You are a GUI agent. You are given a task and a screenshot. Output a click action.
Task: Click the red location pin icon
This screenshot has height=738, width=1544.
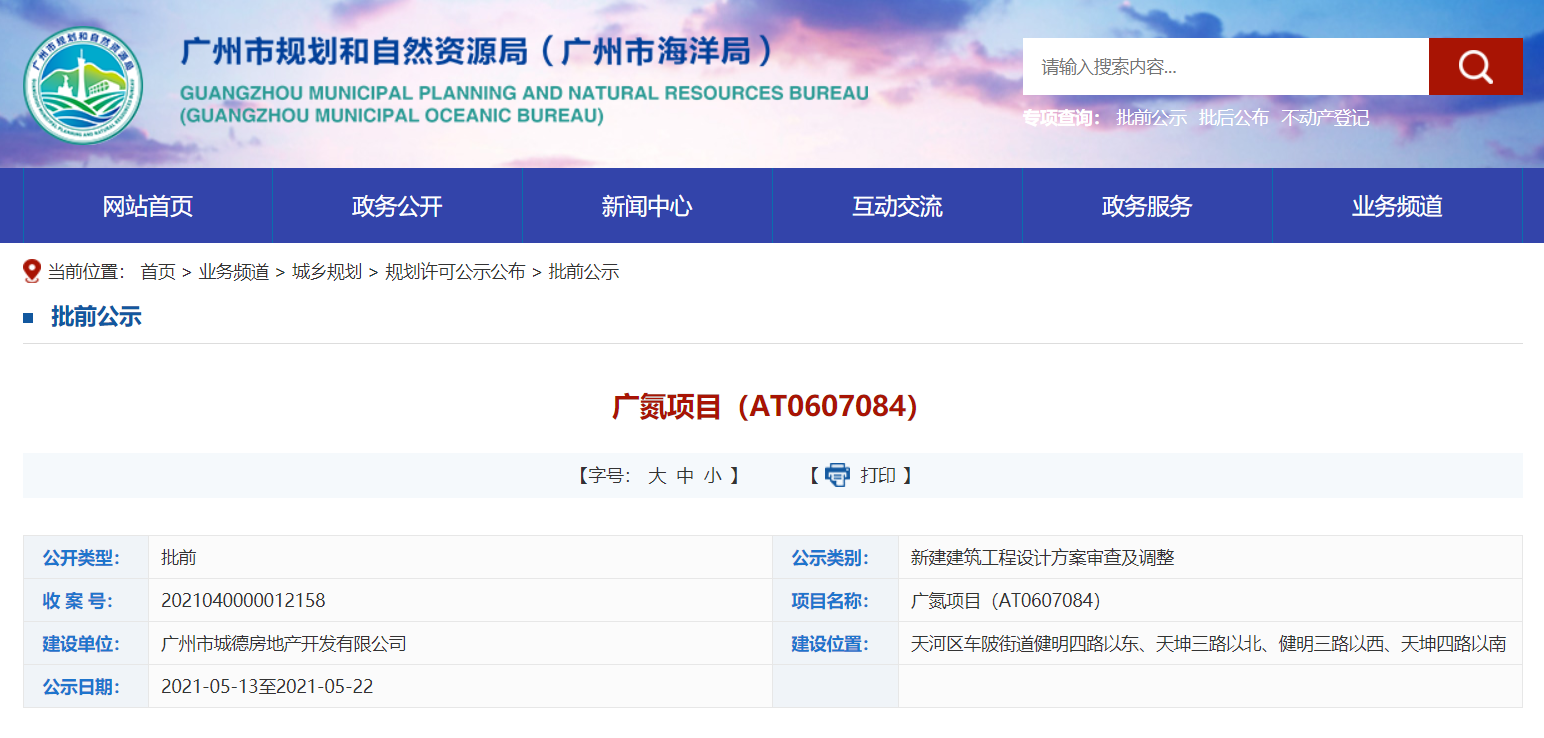(x=32, y=271)
